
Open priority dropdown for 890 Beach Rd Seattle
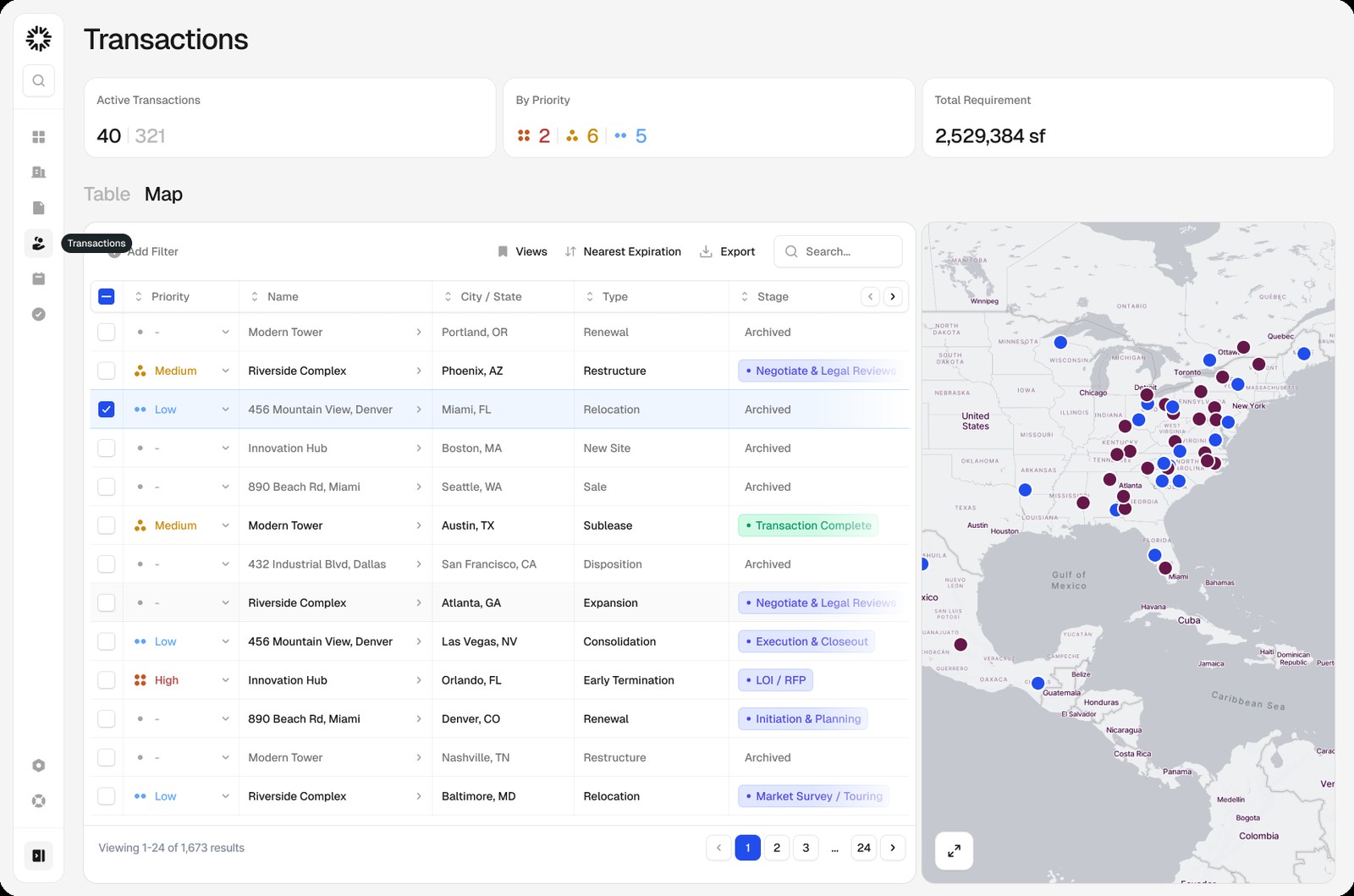(225, 487)
